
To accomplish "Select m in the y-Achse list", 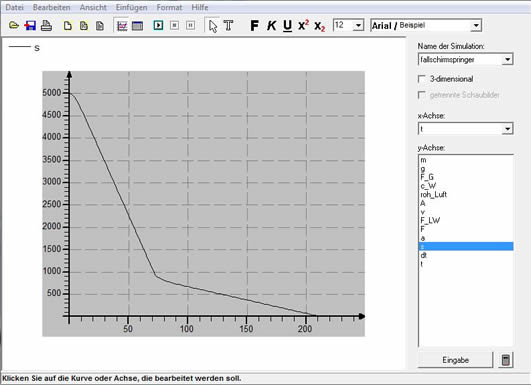I will (466, 160).
